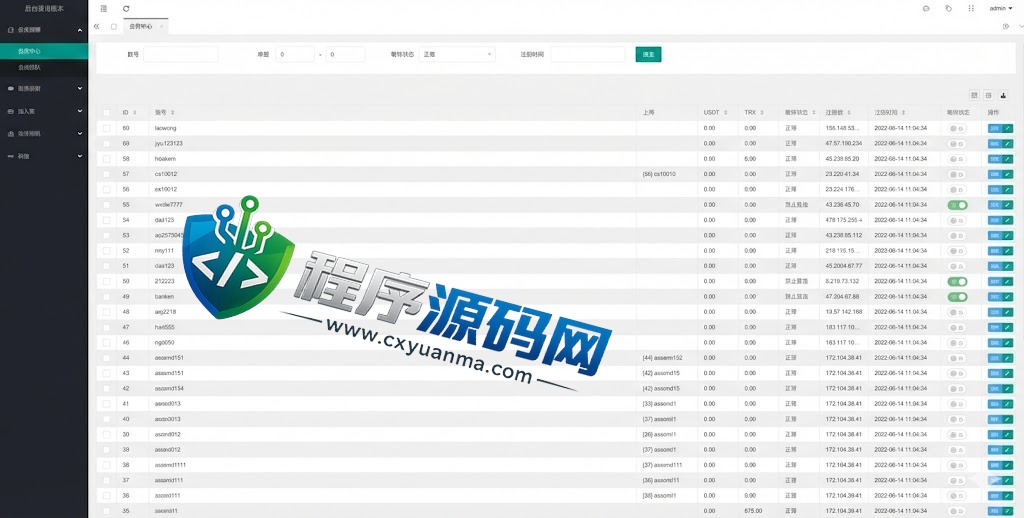Click the minimum balance input showing 0
This screenshot has height=518, width=1024.
(x=295, y=55)
